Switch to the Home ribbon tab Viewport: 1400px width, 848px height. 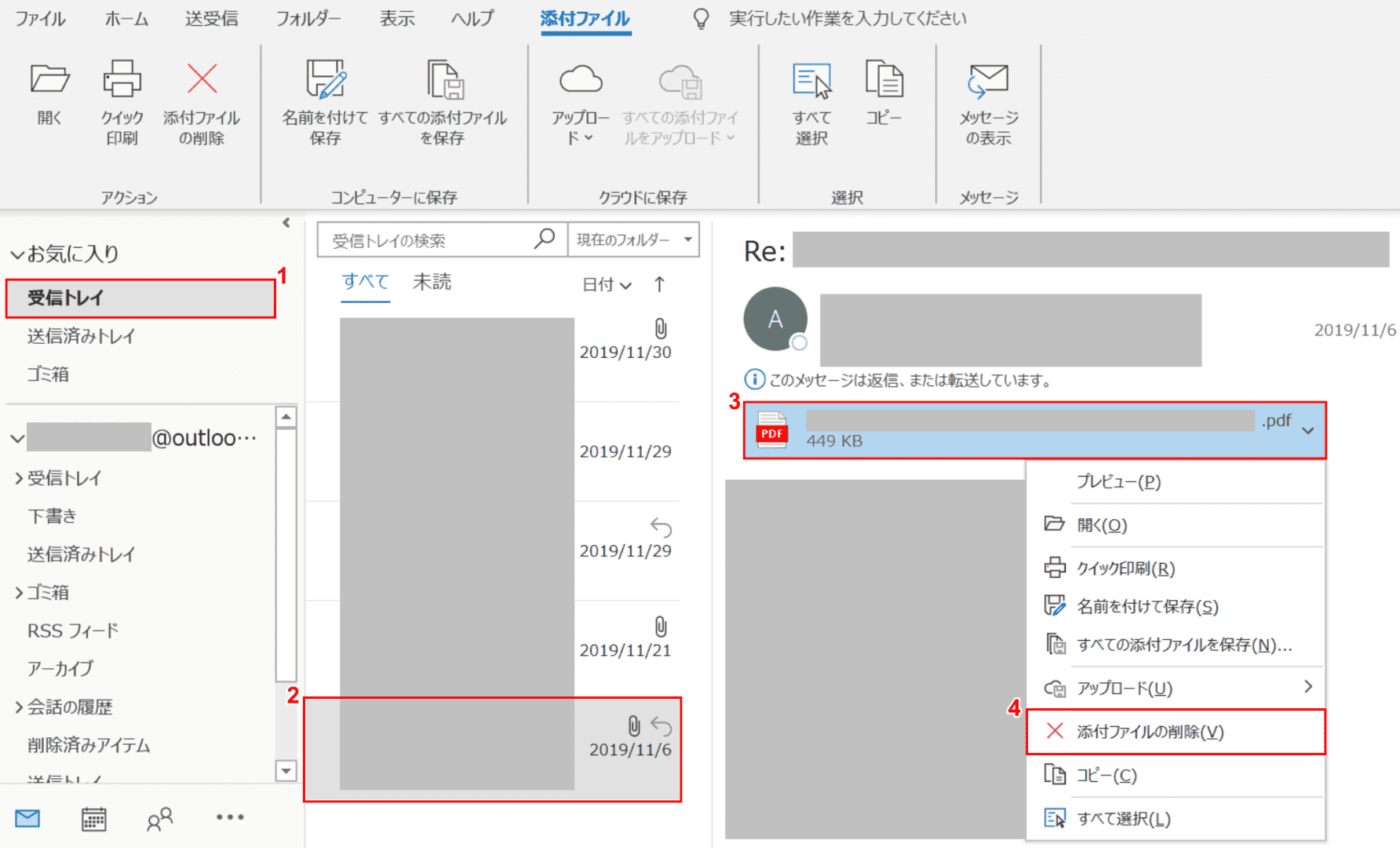(x=126, y=19)
